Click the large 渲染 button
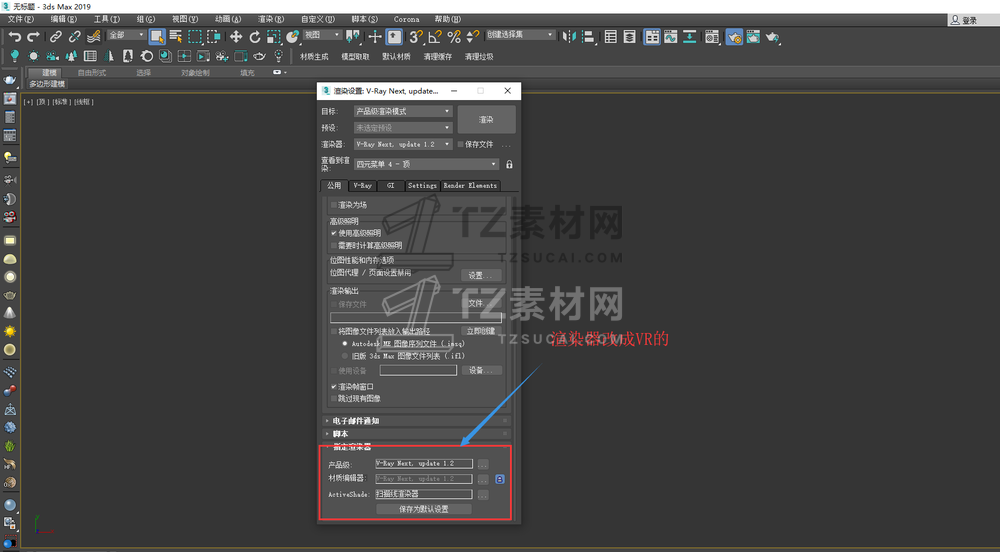Screen dimensions: 1000x552 coord(486,119)
